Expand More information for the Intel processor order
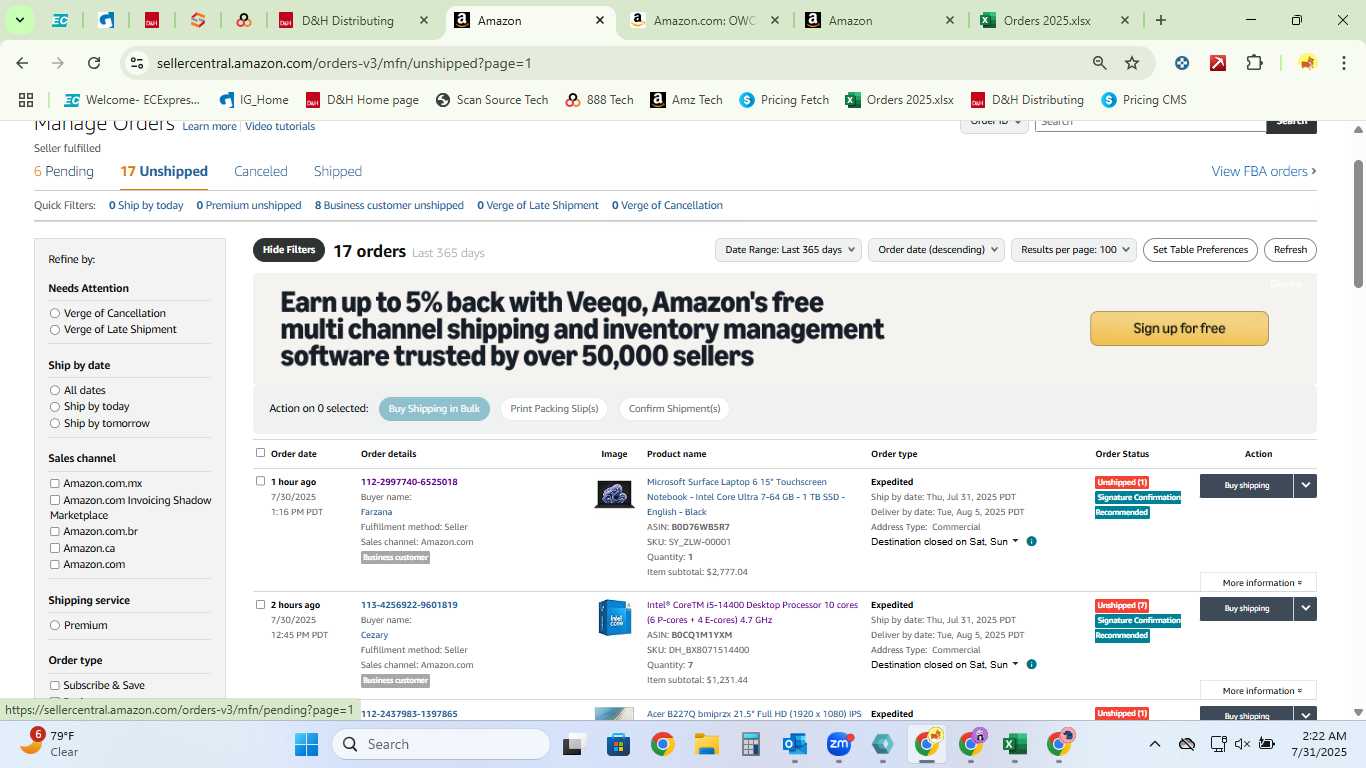Image resolution: width=1366 pixels, height=768 pixels. point(1258,690)
